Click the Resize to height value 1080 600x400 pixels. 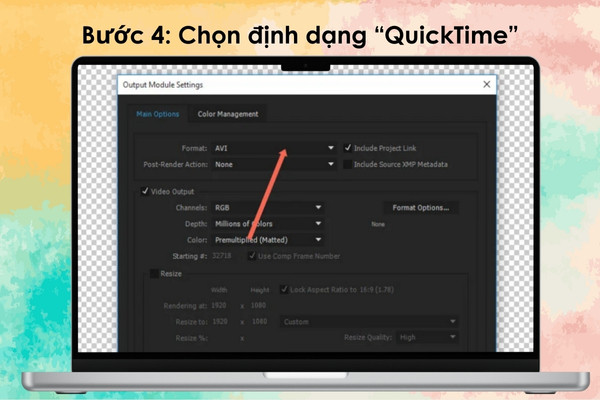[x=259, y=322]
